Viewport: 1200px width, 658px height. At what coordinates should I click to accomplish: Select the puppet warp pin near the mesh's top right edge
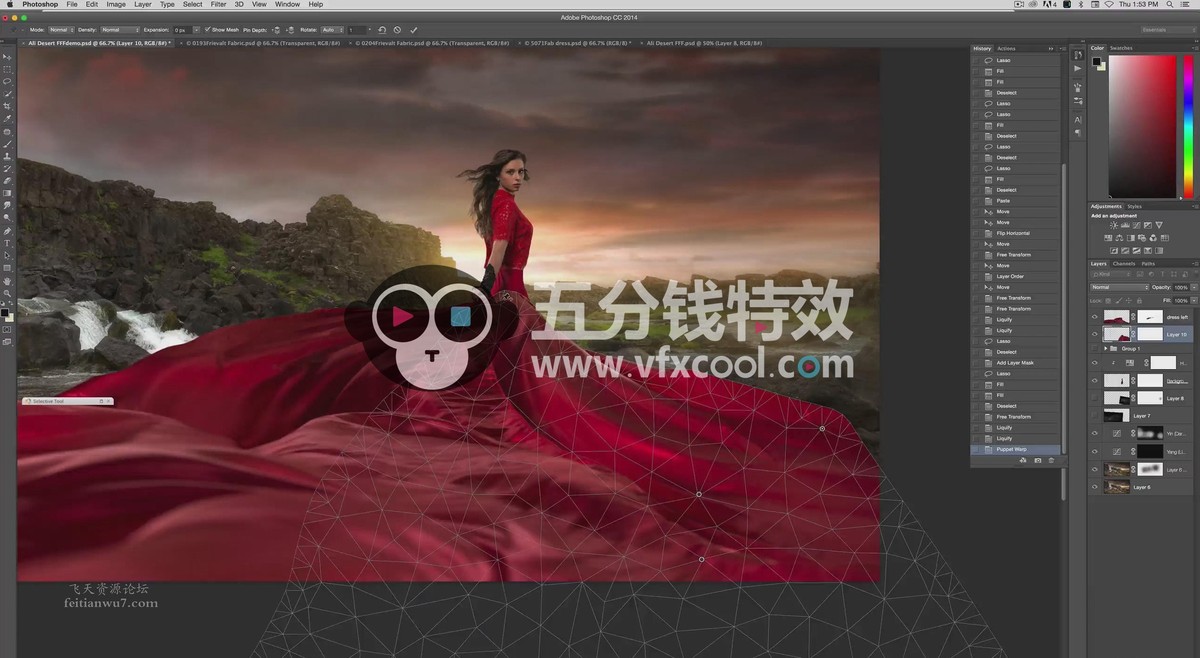(822, 428)
